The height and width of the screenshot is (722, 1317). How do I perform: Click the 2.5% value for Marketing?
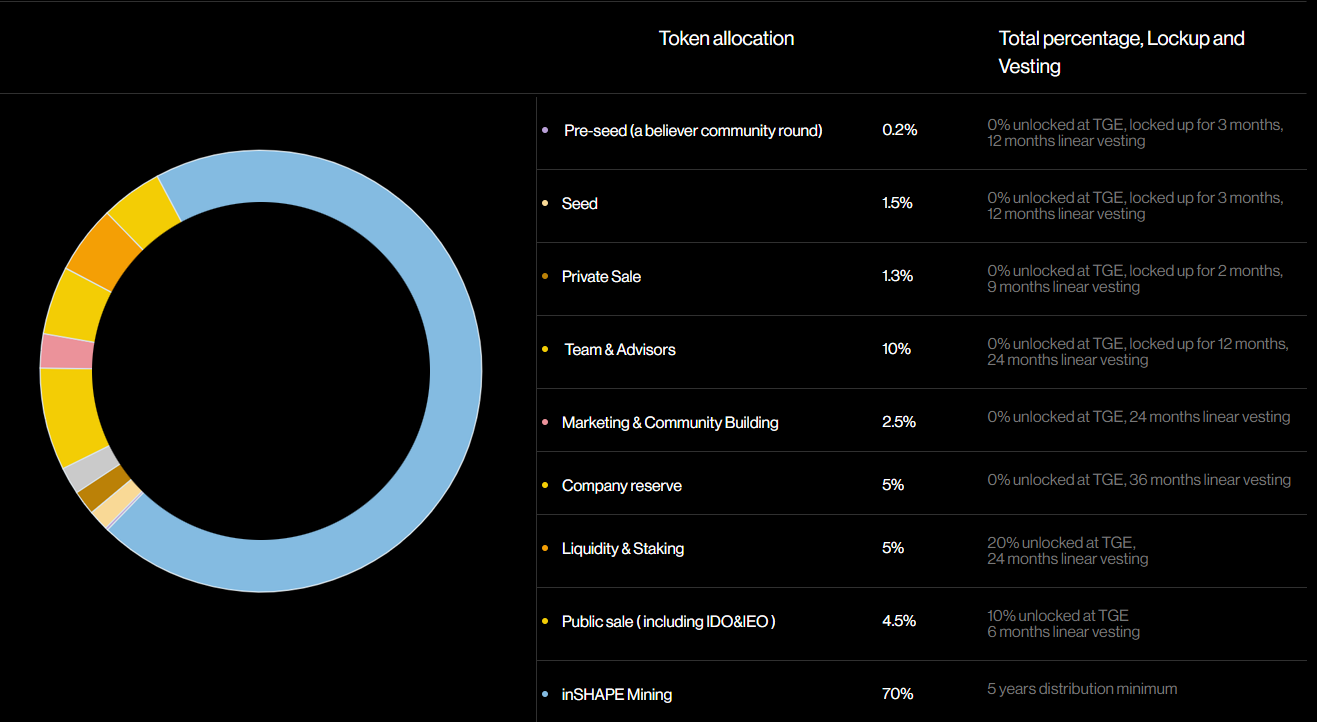pyautogui.click(x=898, y=422)
